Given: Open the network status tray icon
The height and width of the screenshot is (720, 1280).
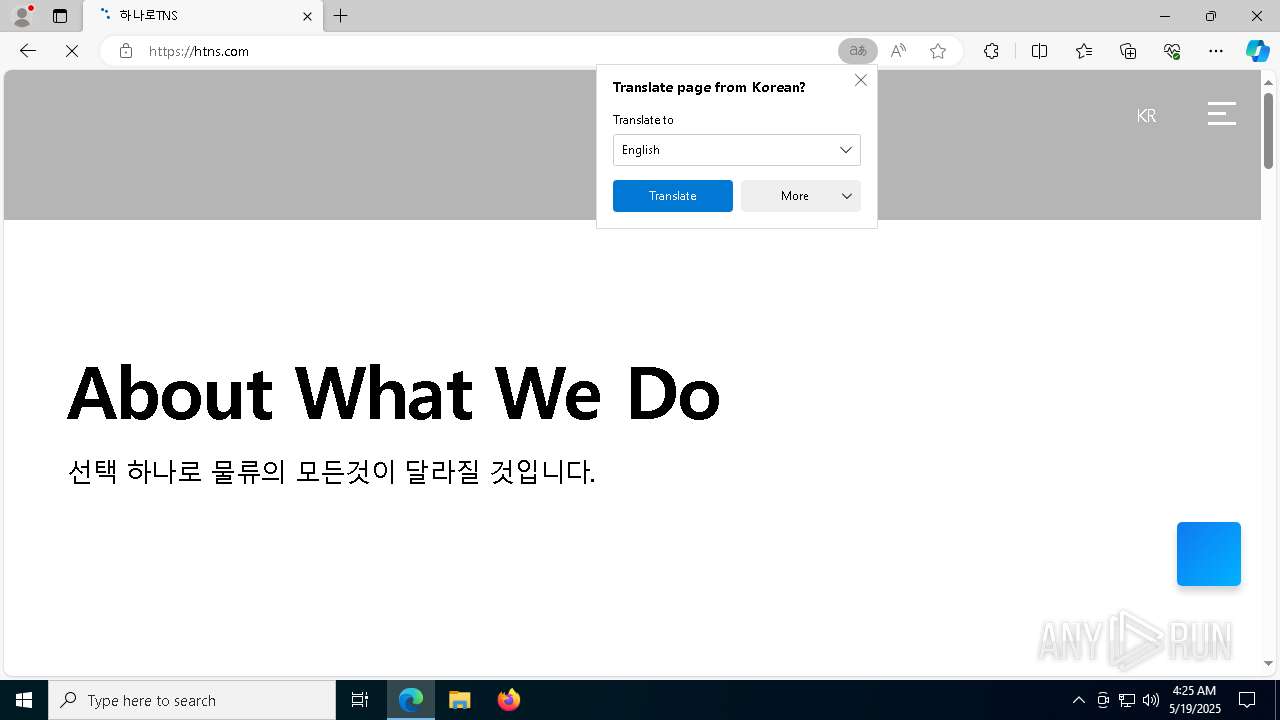Looking at the screenshot, I should [1127, 700].
